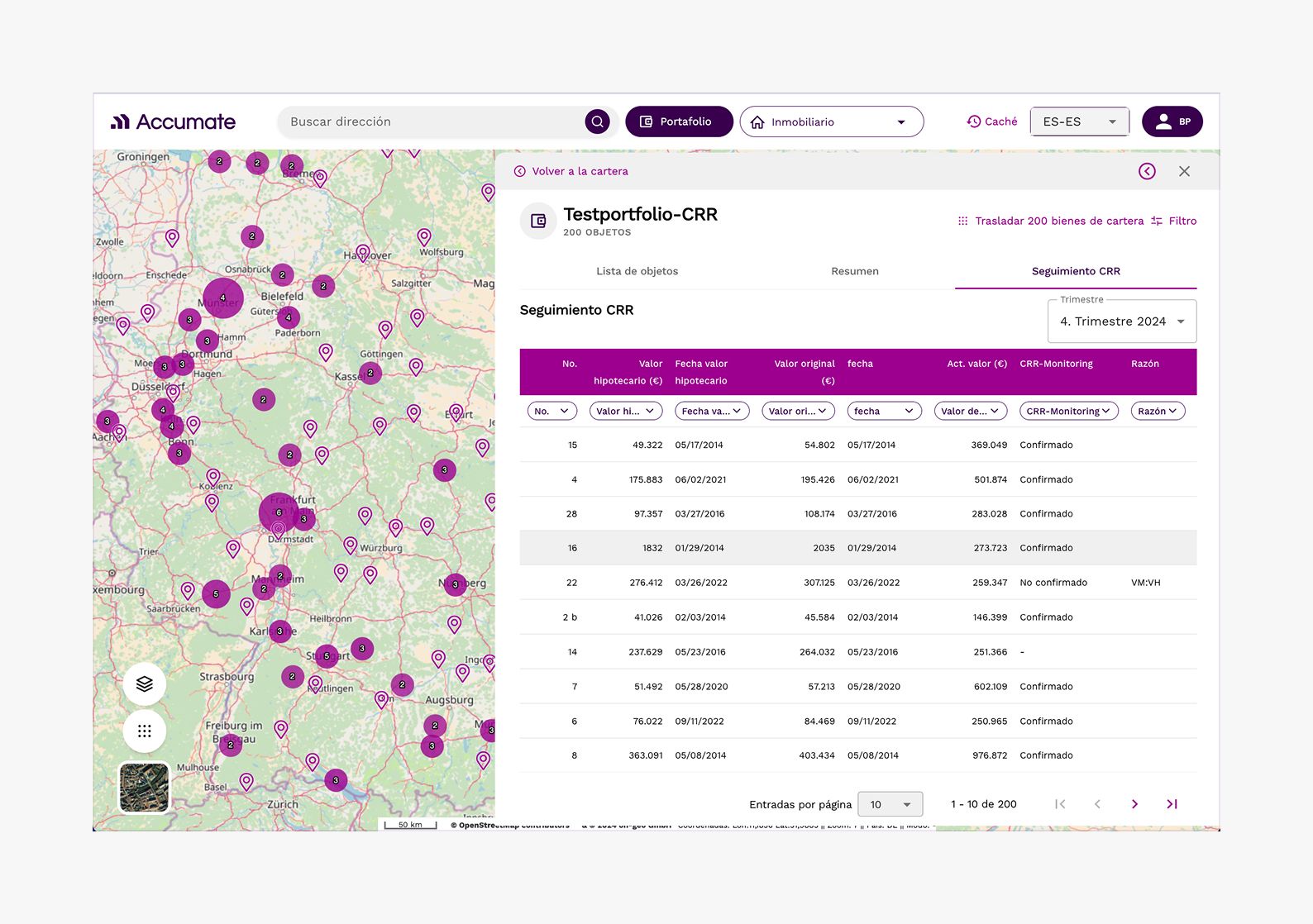The height and width of the screenshot is (924, 1313).
Task: Switch to Lista de objetos tab
Action: [x=637, y=271]
